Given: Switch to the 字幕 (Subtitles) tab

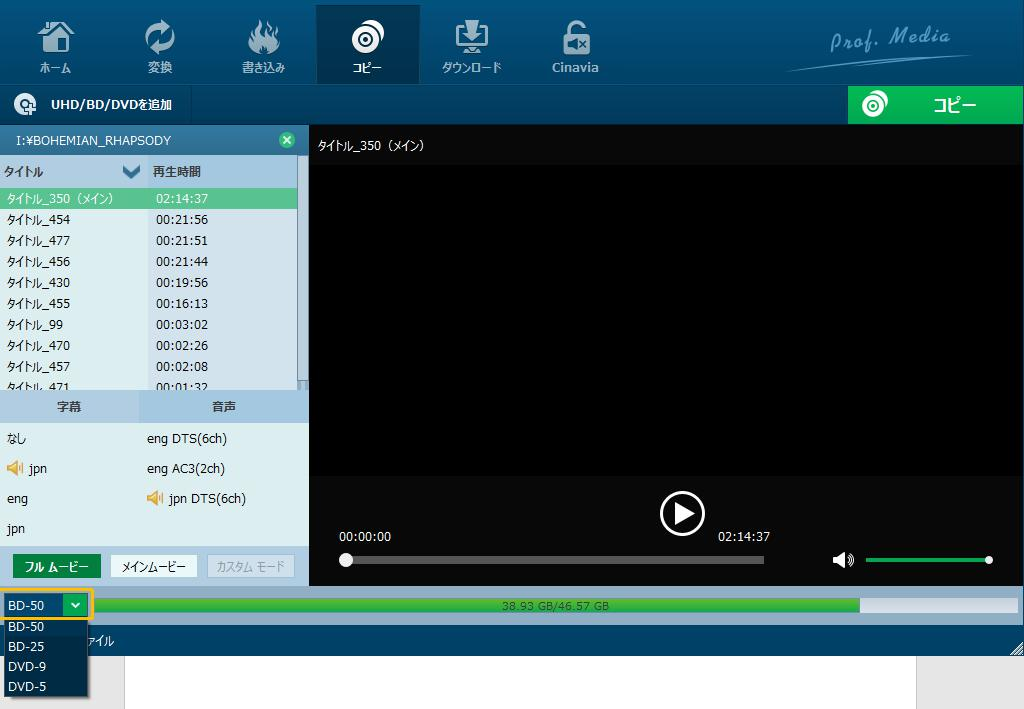Looking at the screenshot, I should pyautogui.click(x=68, y=406).
